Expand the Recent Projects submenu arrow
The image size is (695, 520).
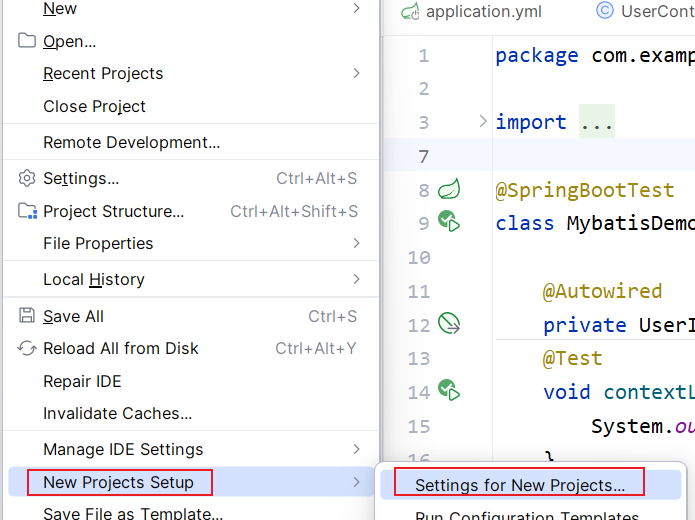[x=357, y=73]
